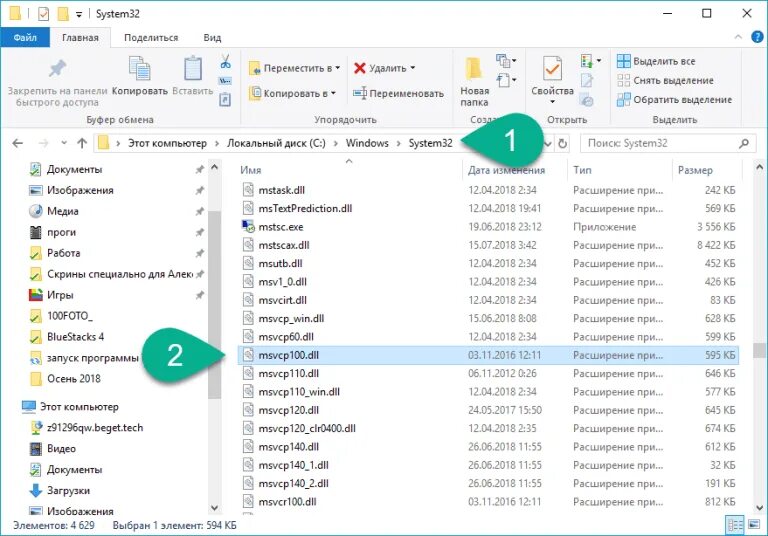The image size is (768, 536).
Task: Select the msvcr100.dll file
Action: [488, 502]
